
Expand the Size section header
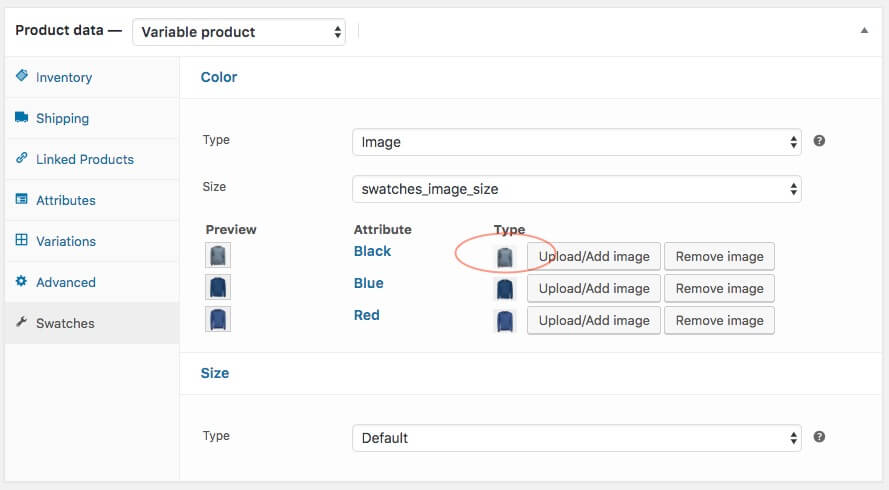click(215, 373)
